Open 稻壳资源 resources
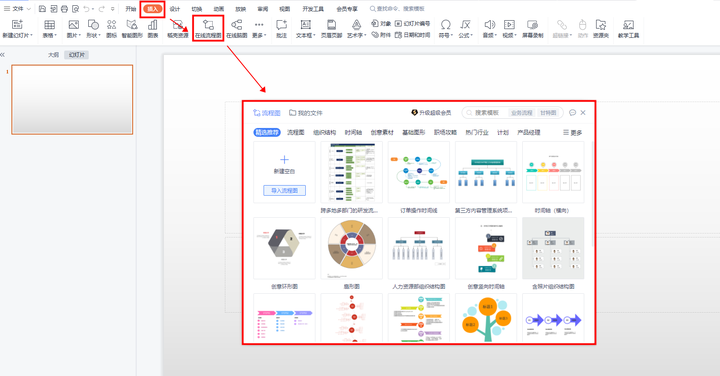The height and width of the screenshot is (376, 720). pyautogui.click(x=178, y=28)
